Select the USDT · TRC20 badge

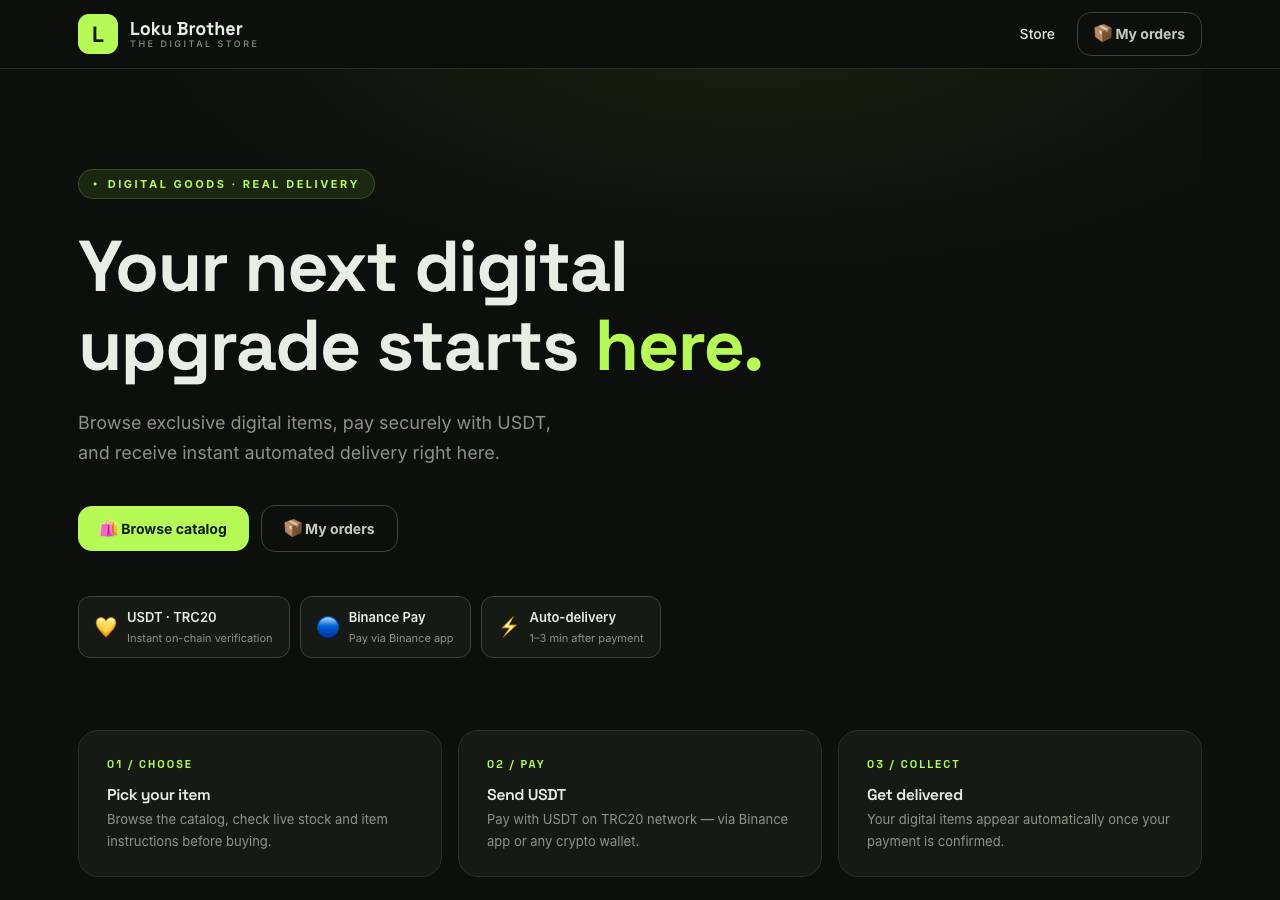184,627
